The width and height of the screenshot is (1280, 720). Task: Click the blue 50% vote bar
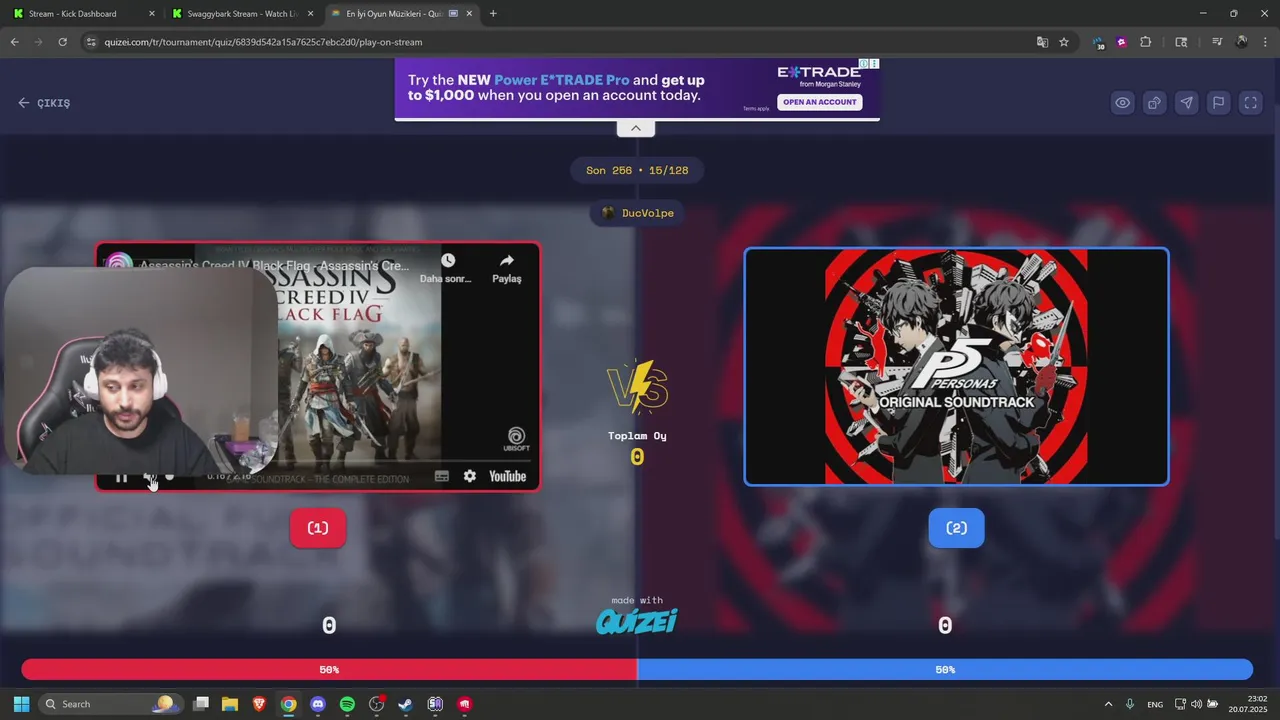coord(945,670)
